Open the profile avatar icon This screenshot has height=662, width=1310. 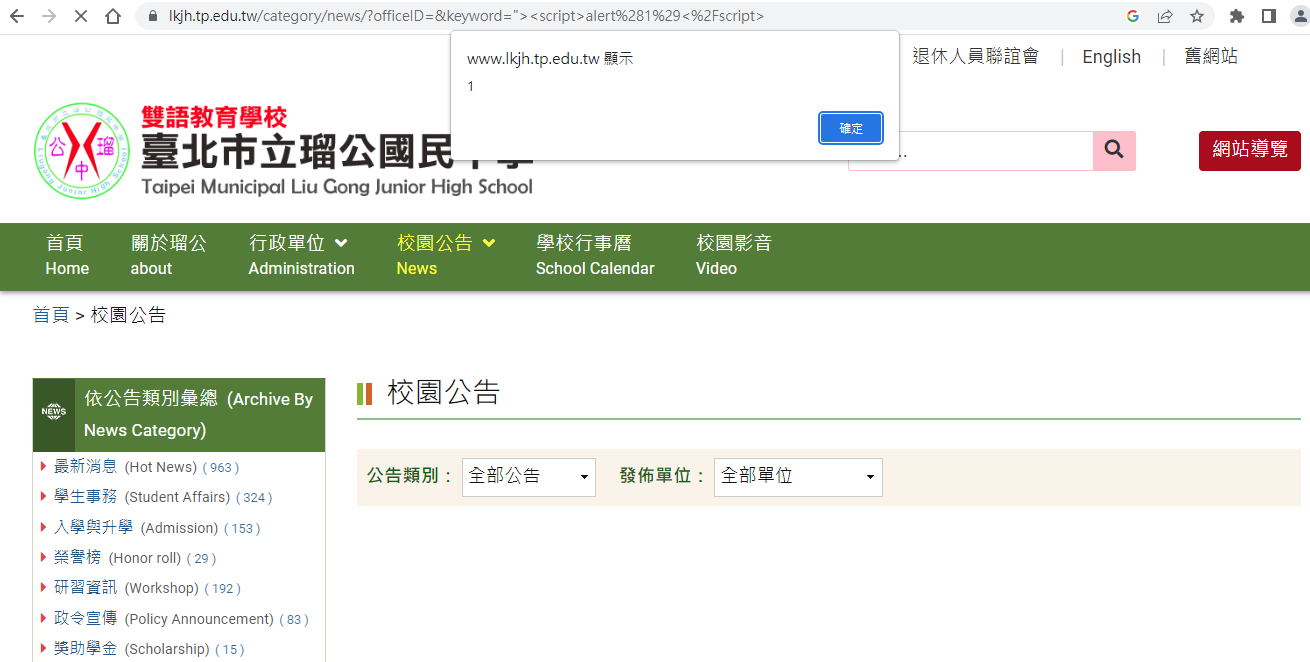pyautogui.click(x=1299, y=16)
